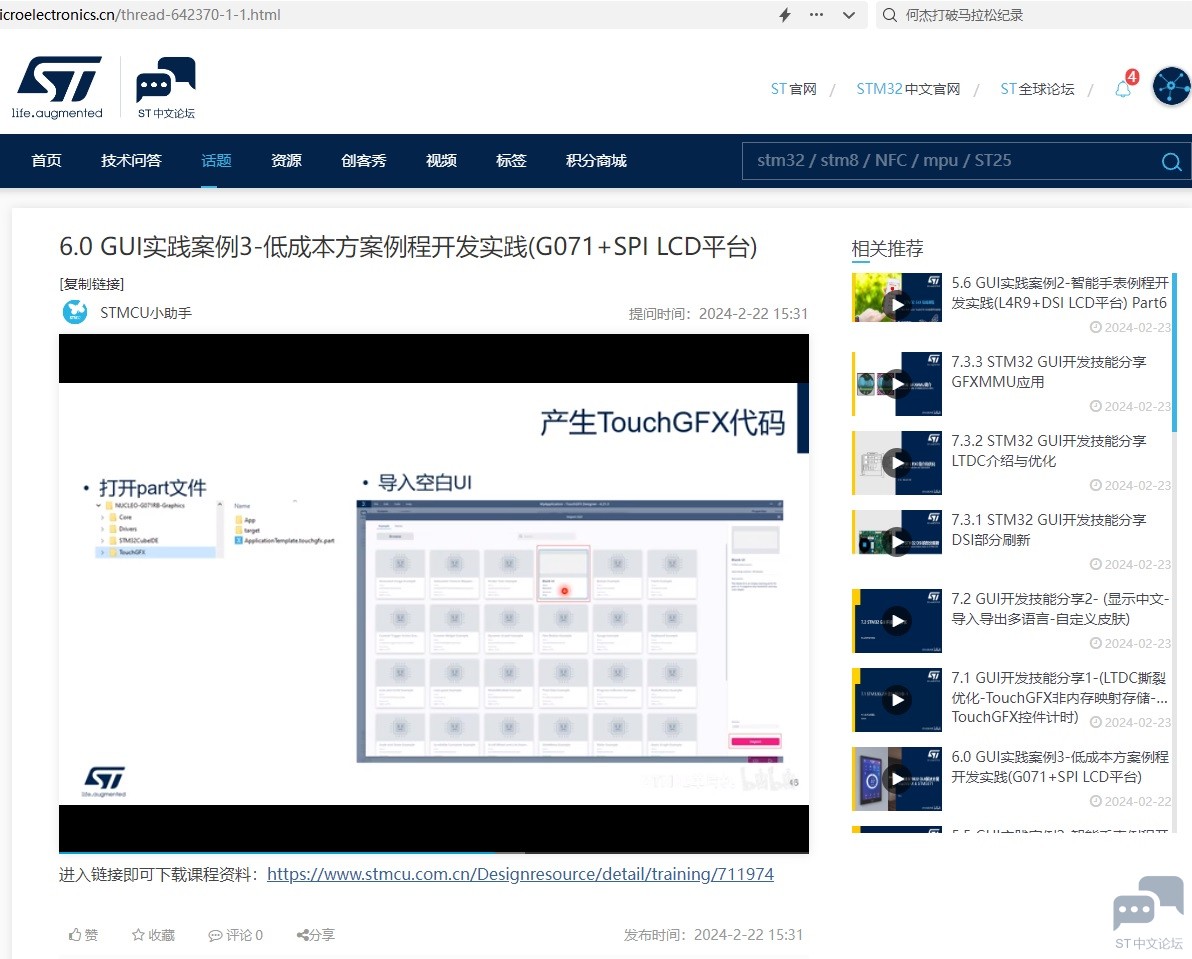This screenshot has height=959, width=1192.
Task: Open the 技术问答 nav tab
Action: click(x=132, y=160)
